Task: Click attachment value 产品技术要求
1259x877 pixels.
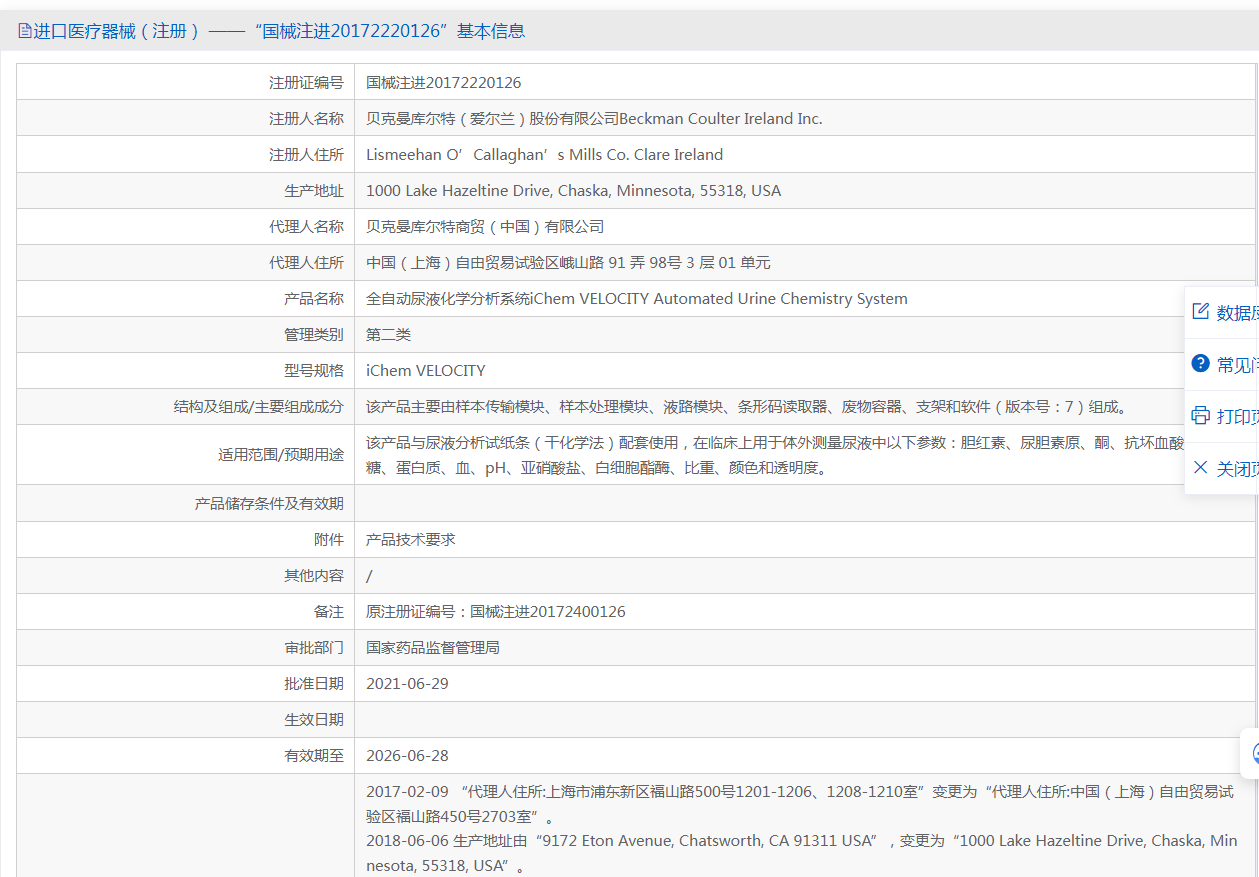Action: pos(411,540)
